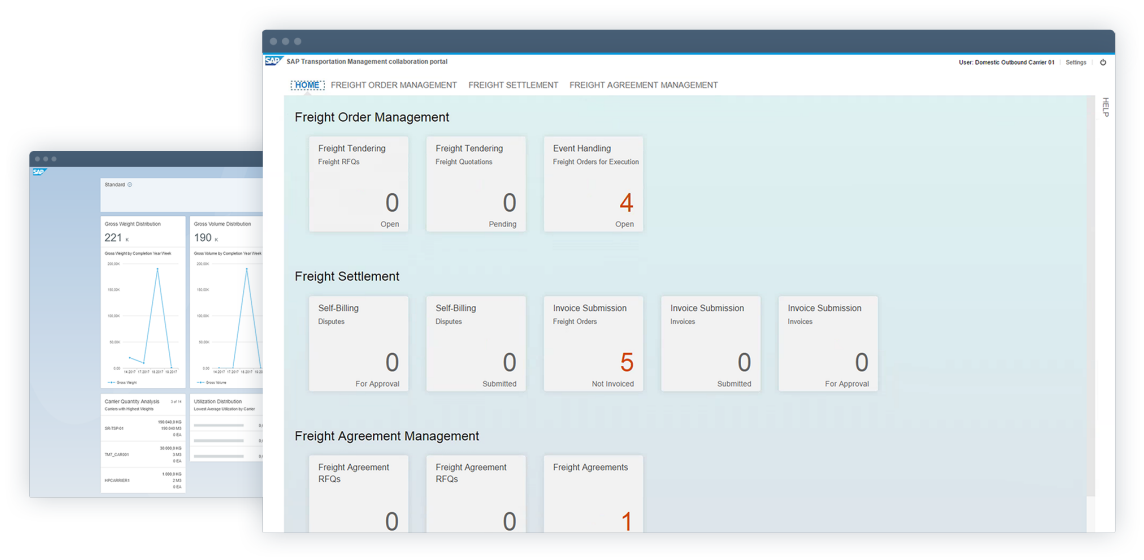The image size is (1144, 560).
Task: Click user label Domestic Outbound Carrier 01
Action: [1006, 63]
